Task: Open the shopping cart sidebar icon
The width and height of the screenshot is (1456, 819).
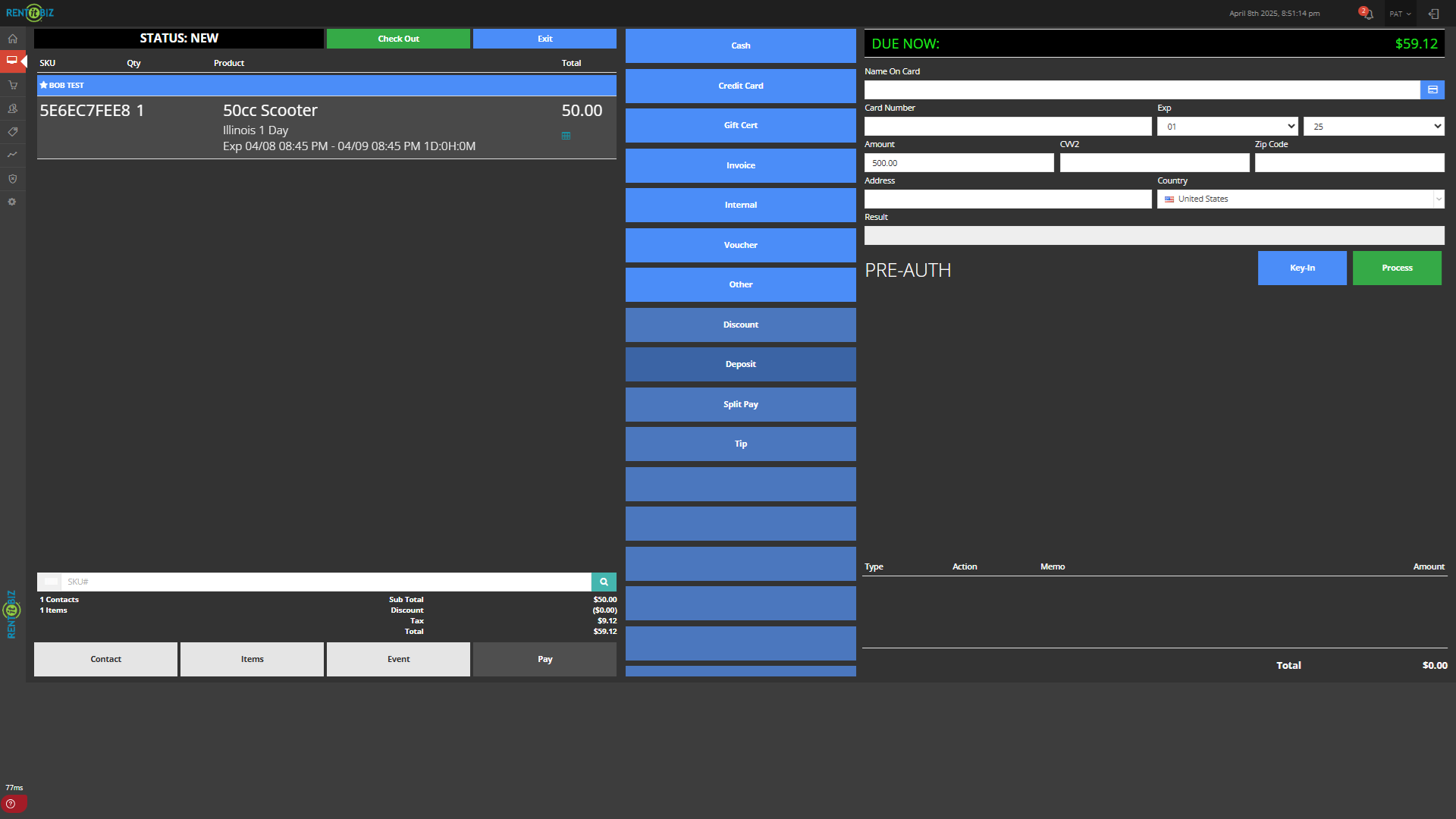Action: 13,85
